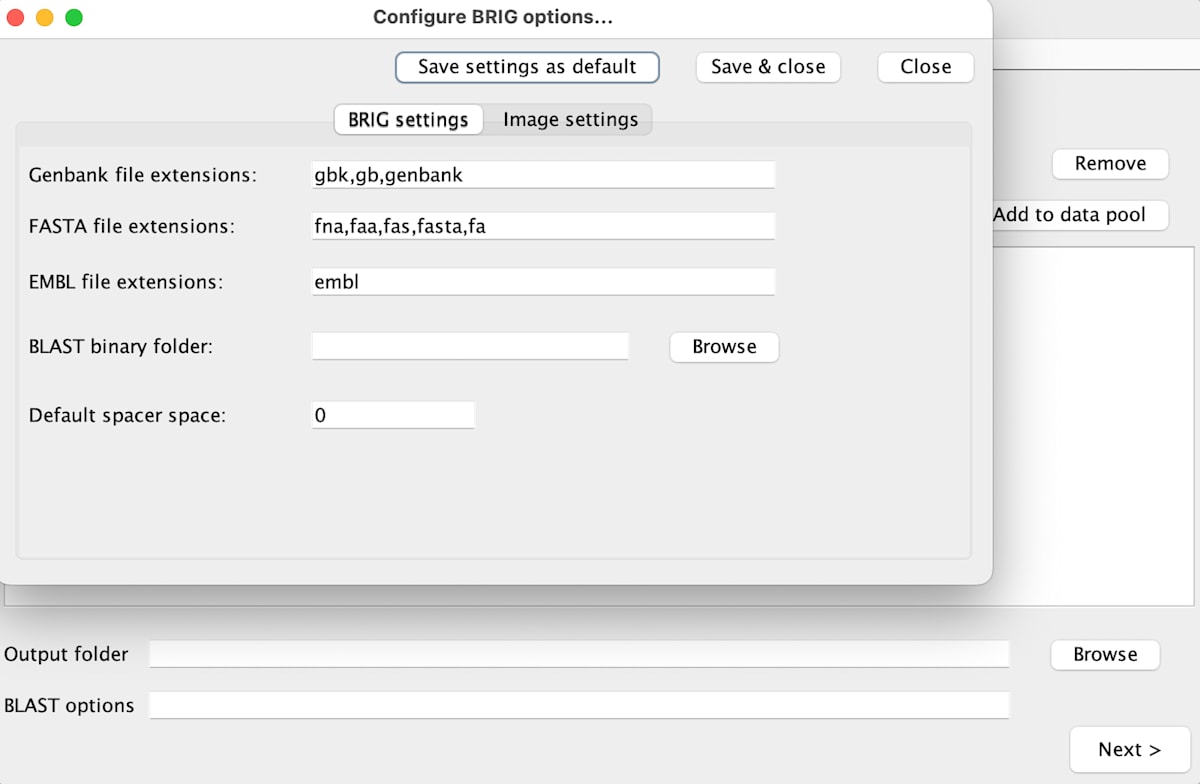
Task: Click the Genbank file extensions label
Action: [x=143, y=175]
